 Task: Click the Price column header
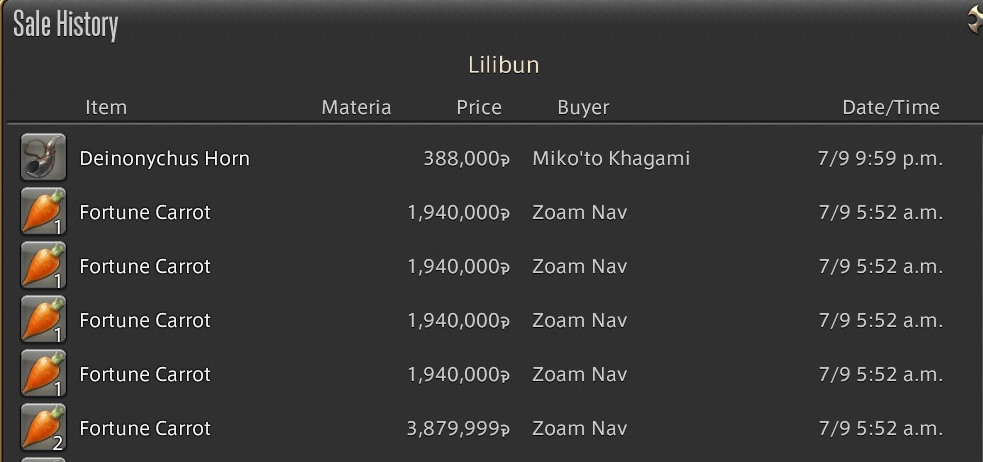point(479,107)
